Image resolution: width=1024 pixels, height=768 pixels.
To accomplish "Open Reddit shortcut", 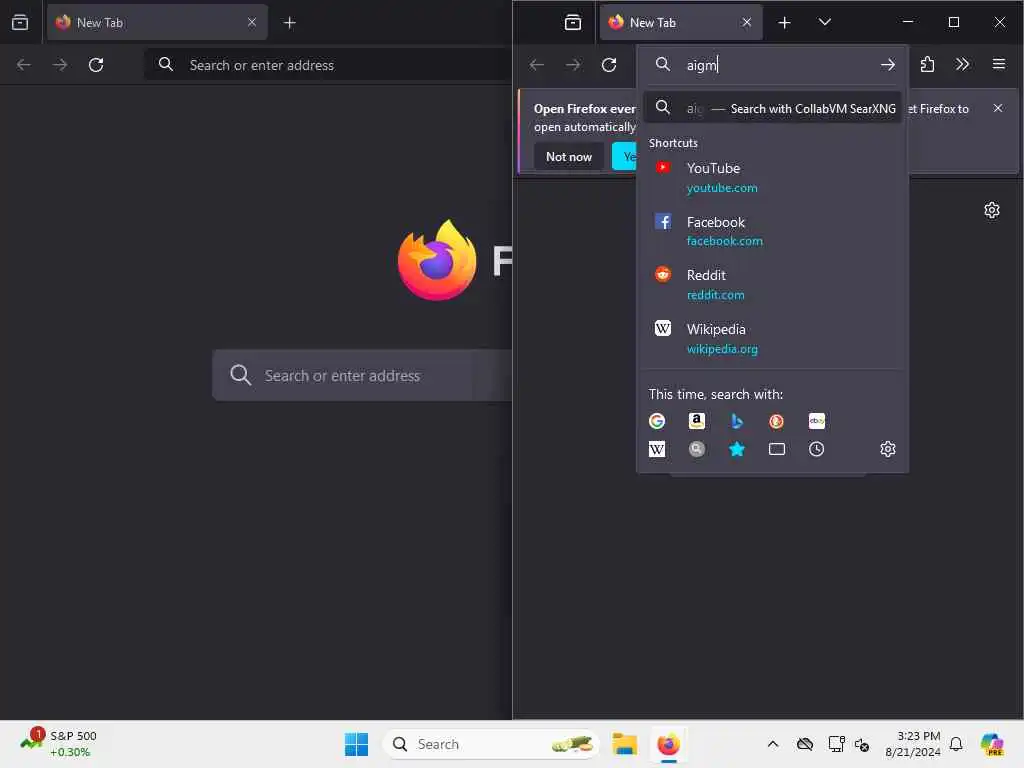I will [773, 285].
